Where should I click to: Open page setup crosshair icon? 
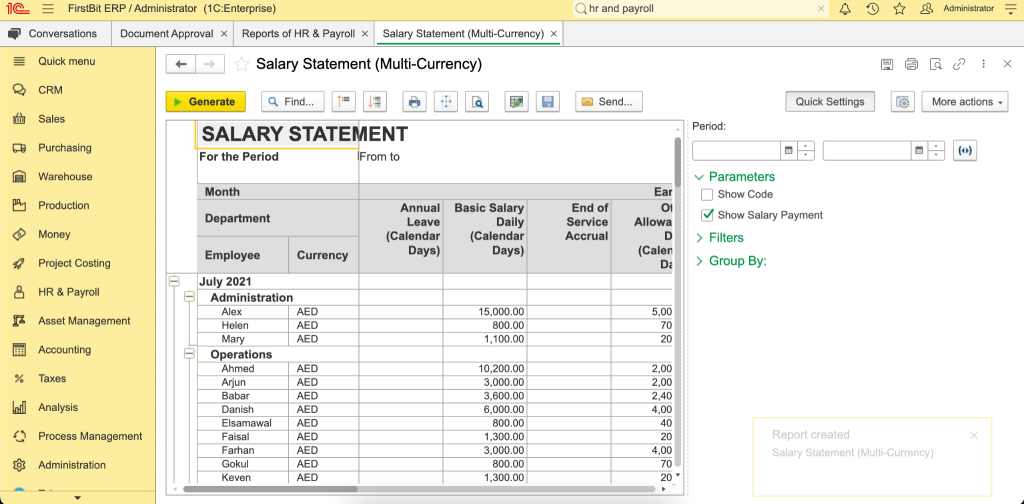tap(446, 102)
